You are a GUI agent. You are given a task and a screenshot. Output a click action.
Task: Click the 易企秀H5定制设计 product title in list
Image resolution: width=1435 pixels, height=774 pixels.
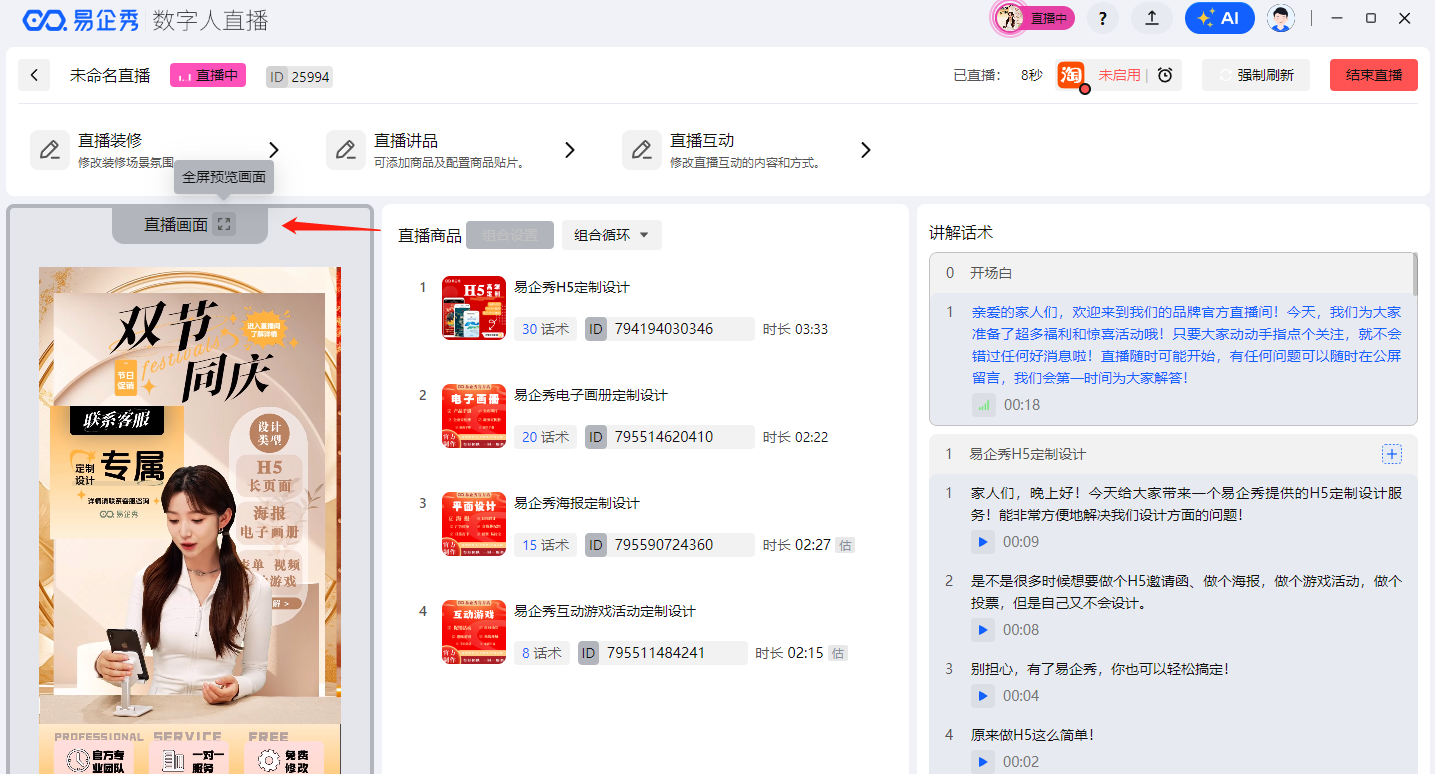(x=572, y=287)
